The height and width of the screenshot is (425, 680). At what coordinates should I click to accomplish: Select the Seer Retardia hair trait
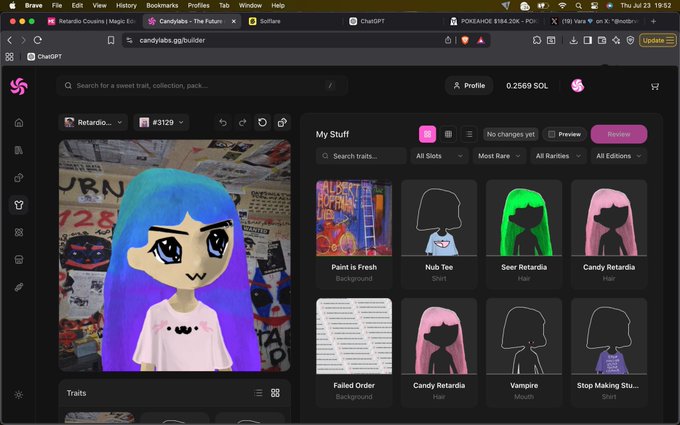tap(524, 234)
